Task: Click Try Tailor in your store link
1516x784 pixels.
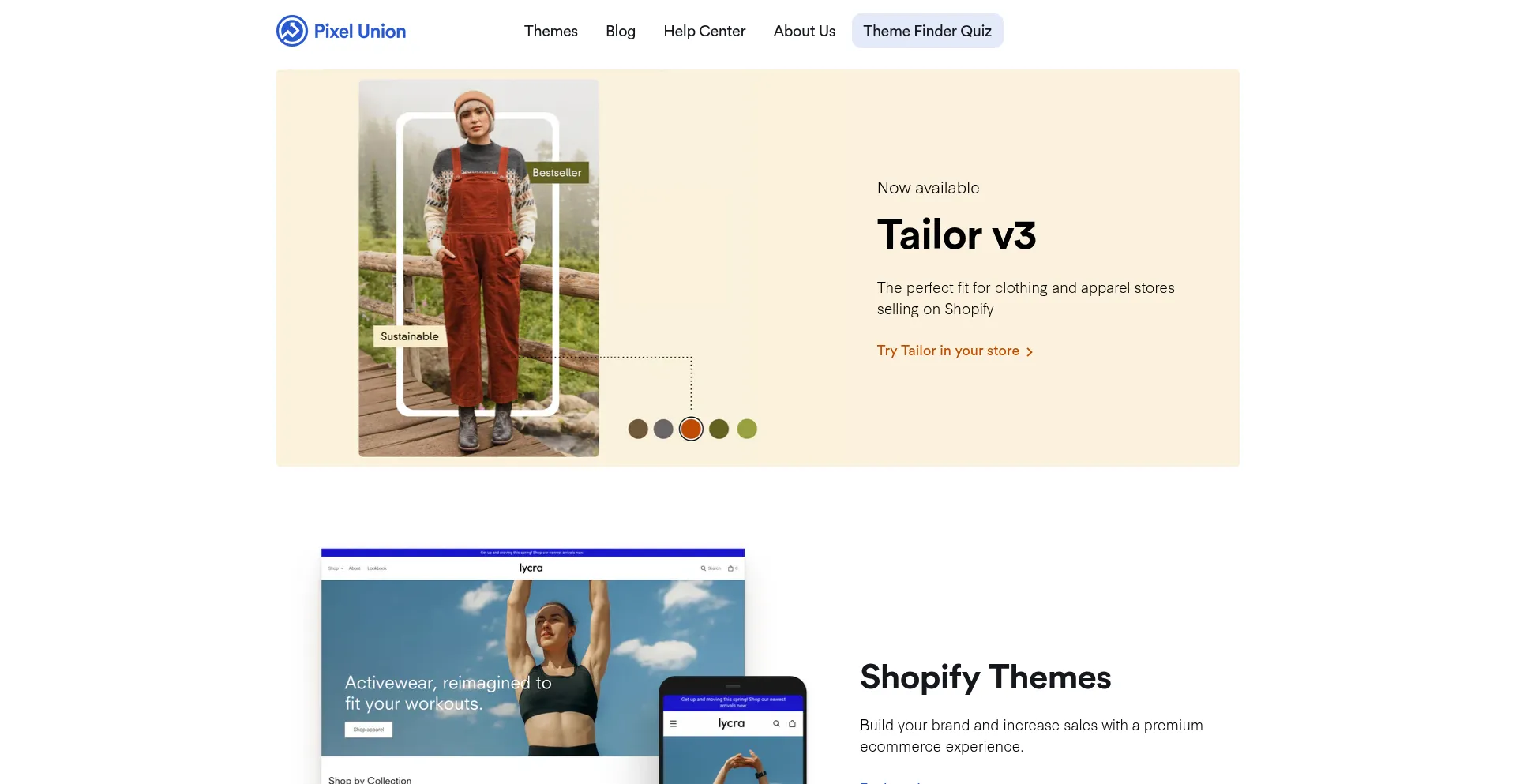Action: pyautogui.click(x=947, y=351)
